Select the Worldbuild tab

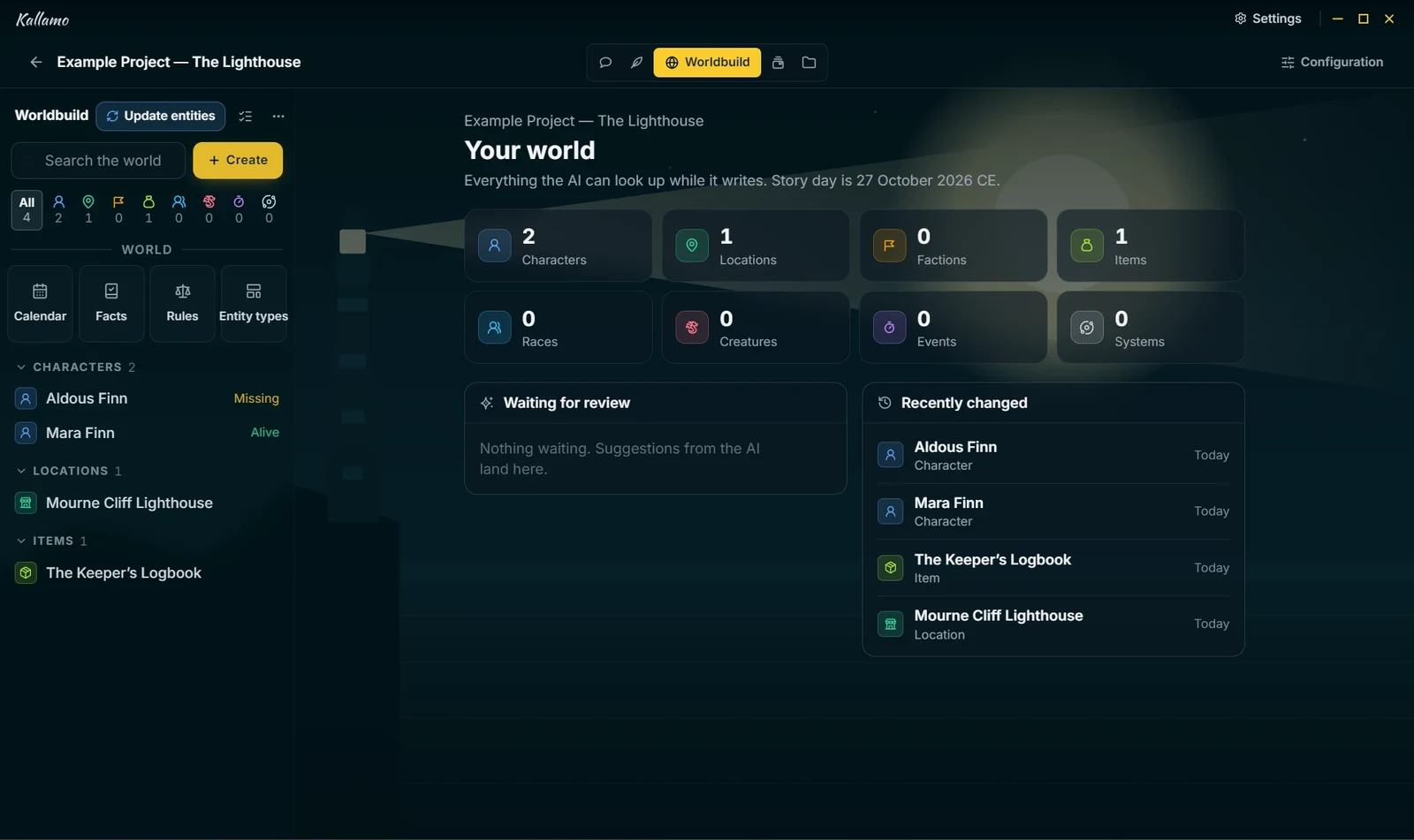point(707,63)
